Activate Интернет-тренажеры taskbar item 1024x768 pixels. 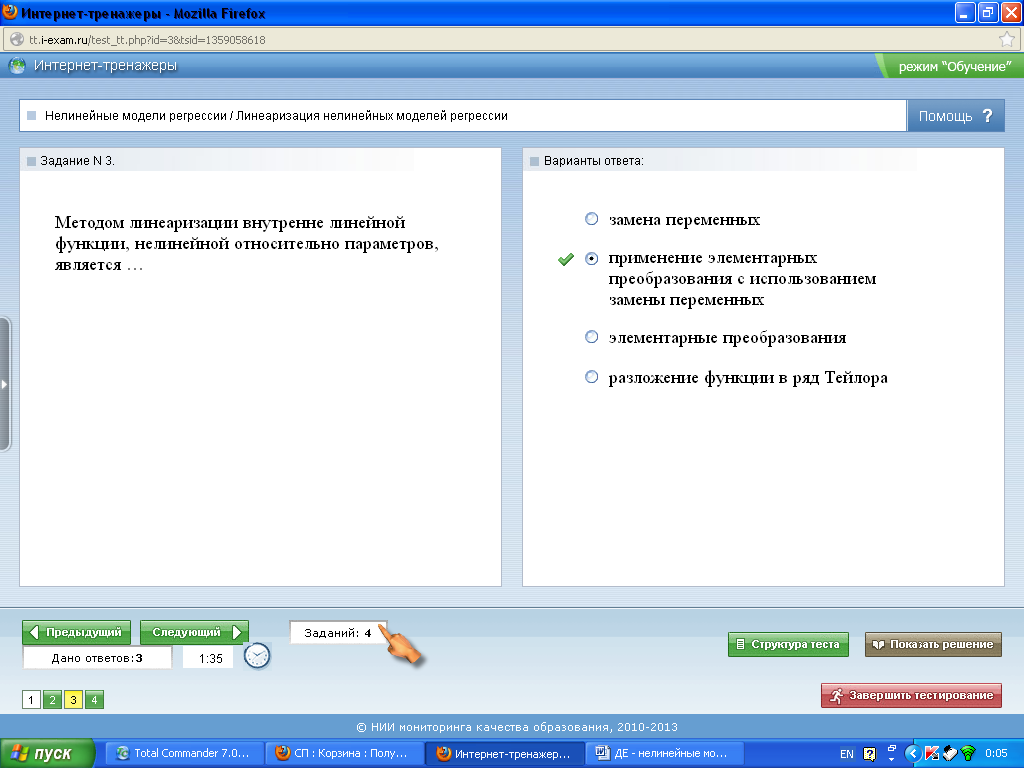pyautogui.click(x=504, y=754)
